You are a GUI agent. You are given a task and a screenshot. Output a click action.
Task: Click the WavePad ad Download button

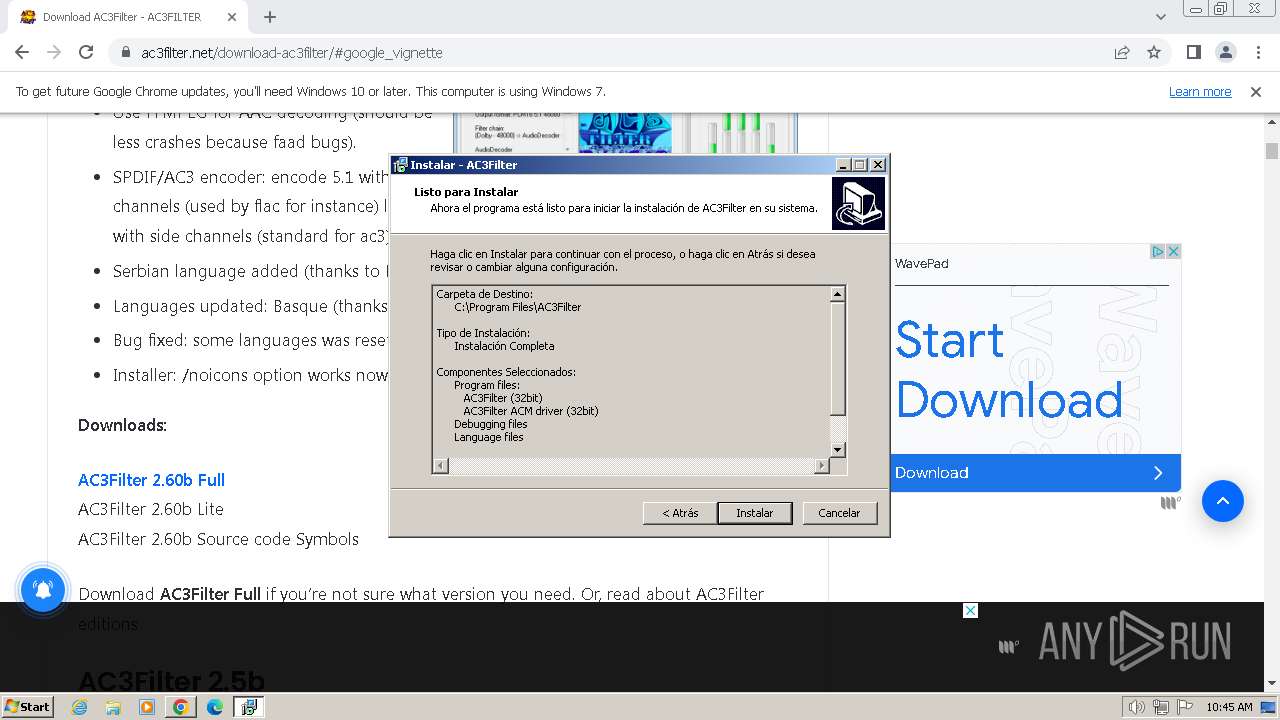1035,473
